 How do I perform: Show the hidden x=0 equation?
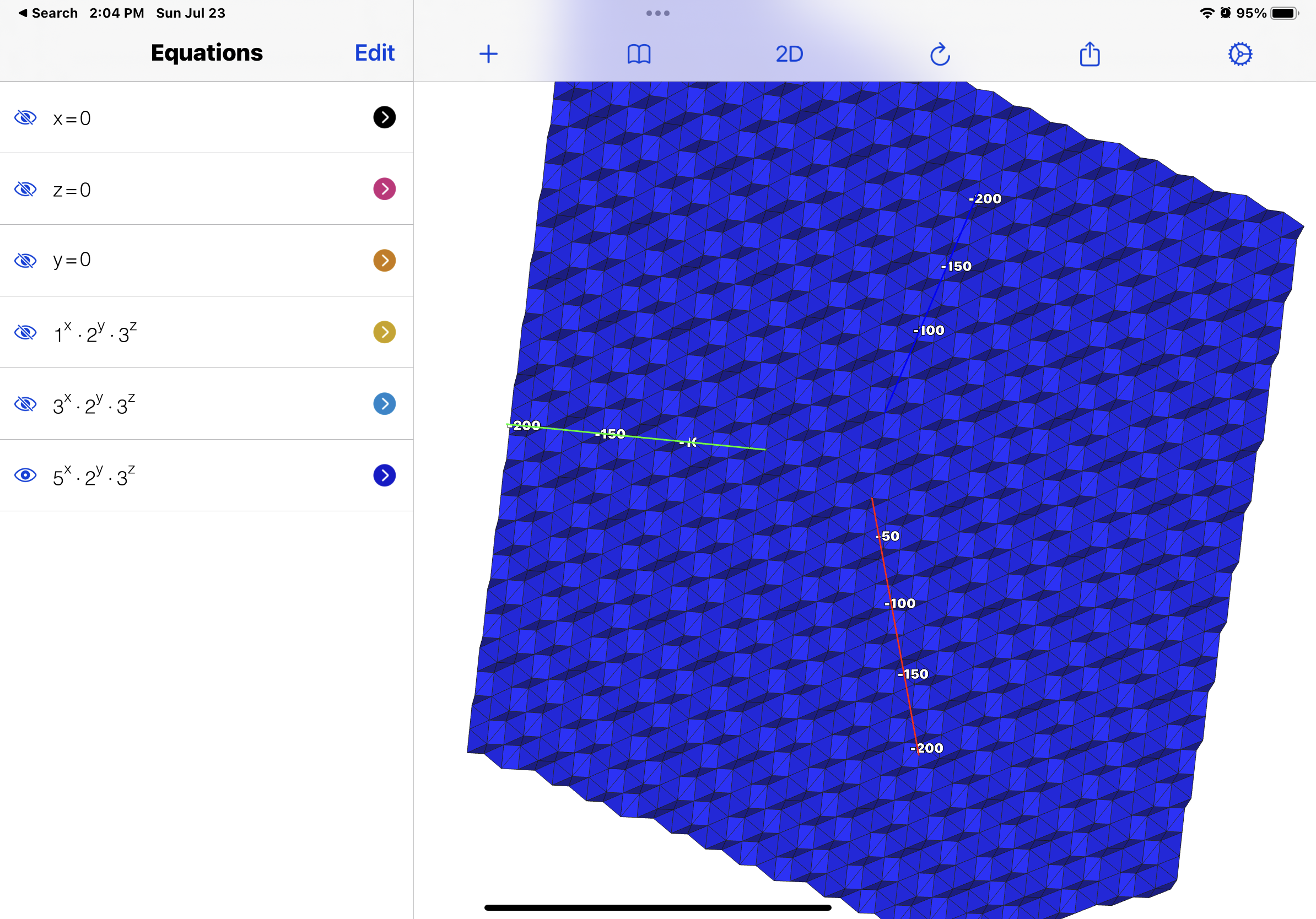25,117
